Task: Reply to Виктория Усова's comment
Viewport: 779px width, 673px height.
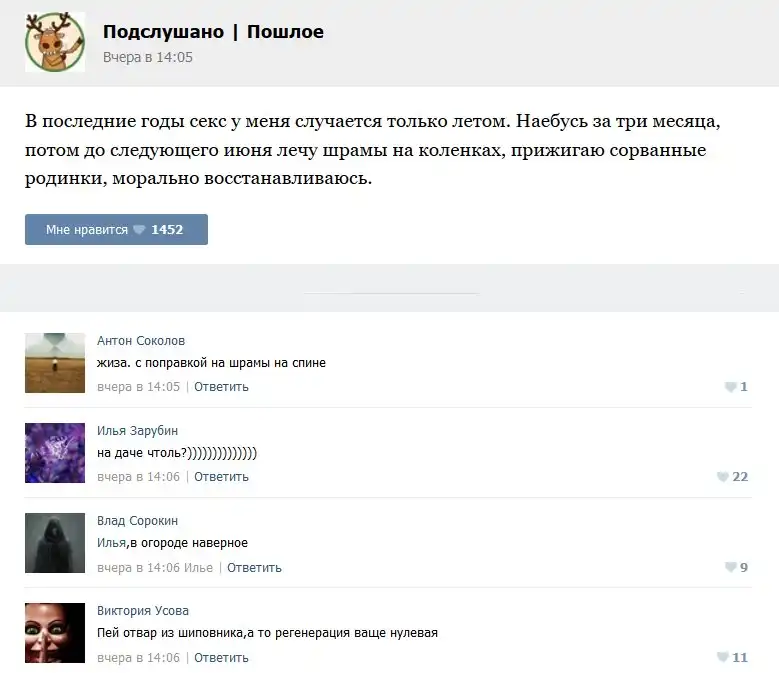Action: click(221, 657)
